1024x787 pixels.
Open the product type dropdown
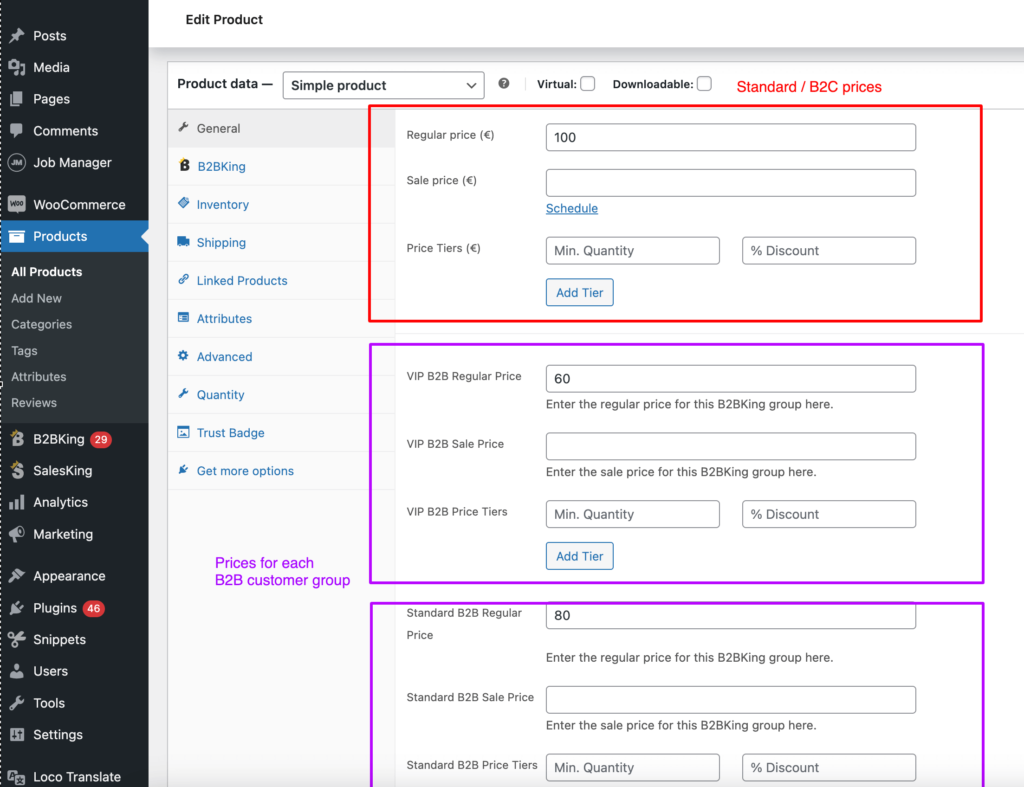[383, 85]
